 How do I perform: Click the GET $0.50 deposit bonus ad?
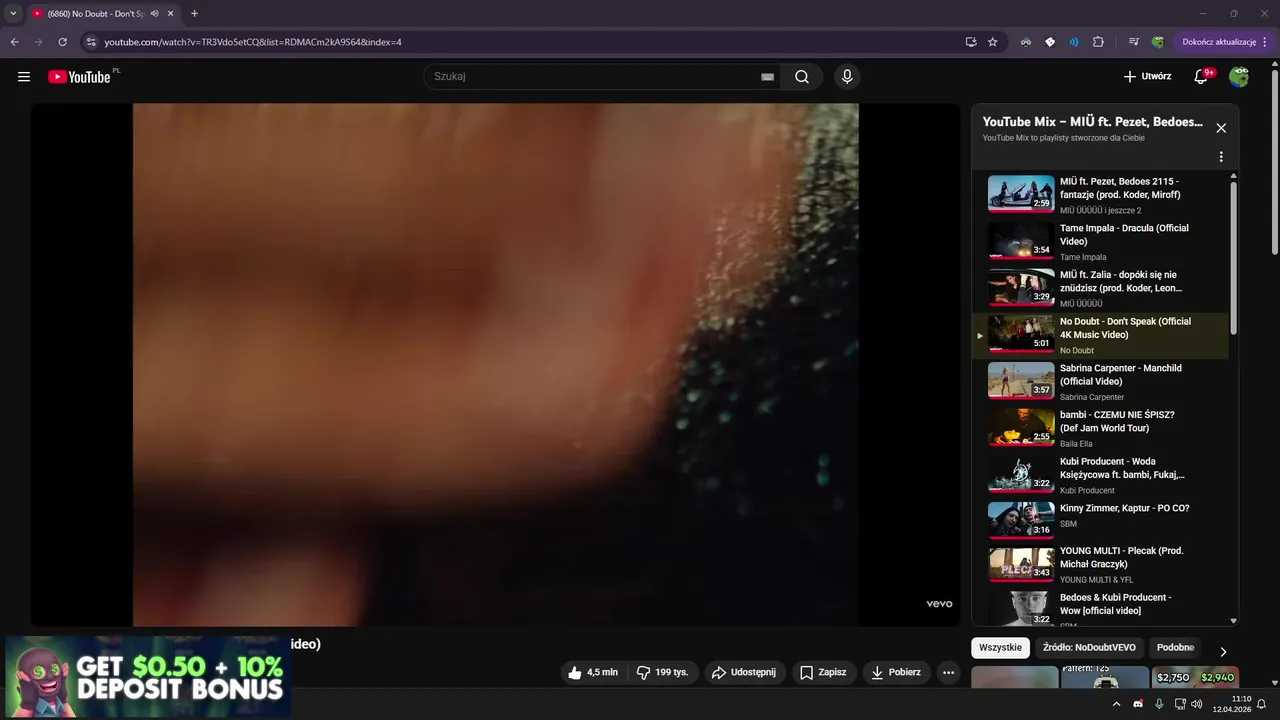pyautogui.click(x=147, y=678)
